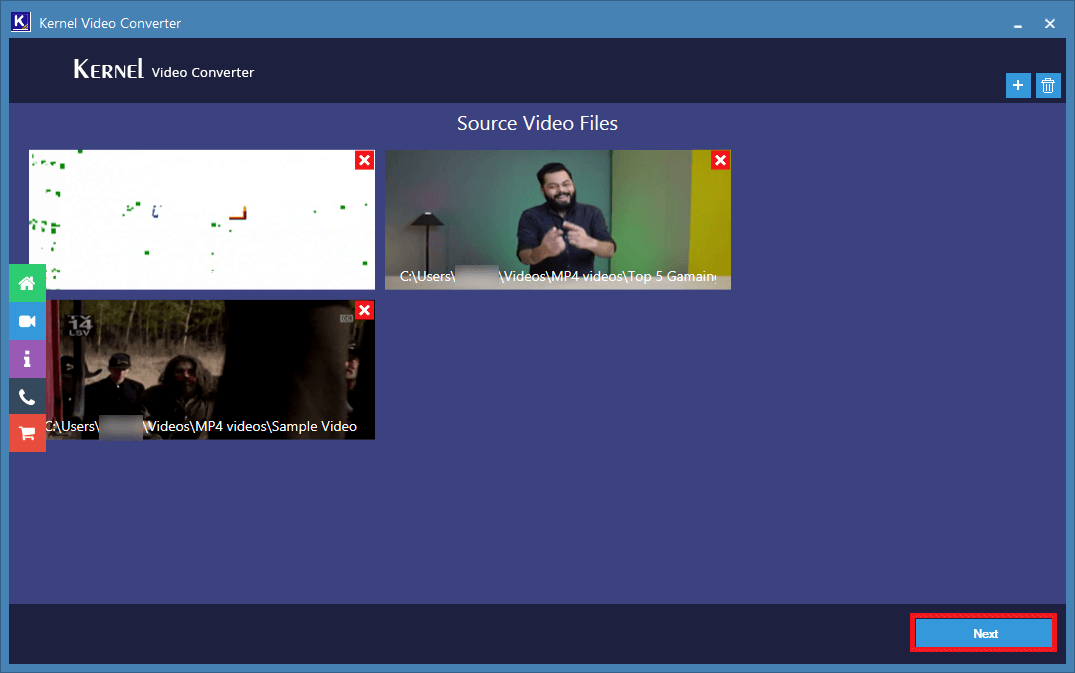Open the Home sidebar icon
This screenshot has width=1075, height=673.
[27, 283]
